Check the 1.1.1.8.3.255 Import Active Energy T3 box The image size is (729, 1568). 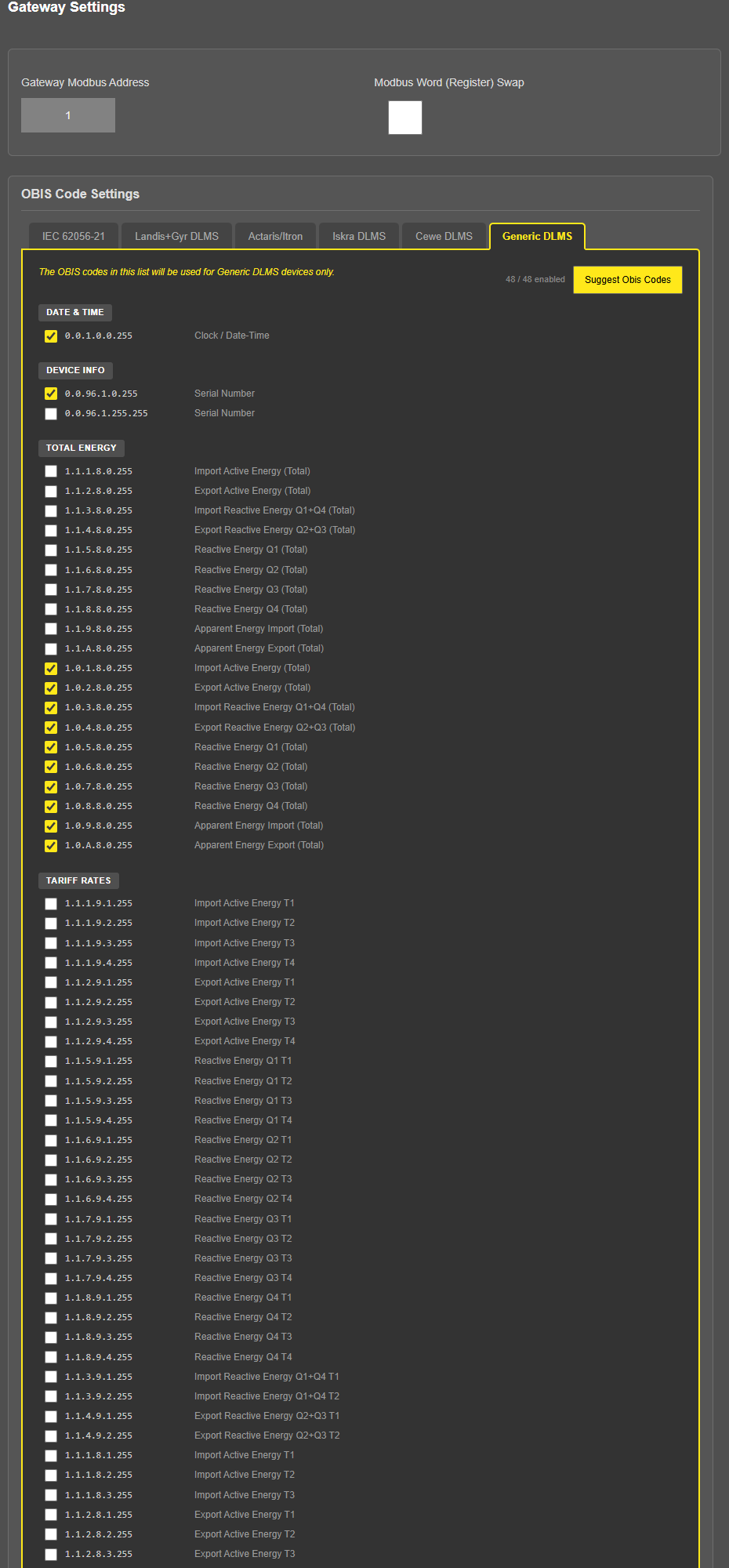coord(51,1495)
